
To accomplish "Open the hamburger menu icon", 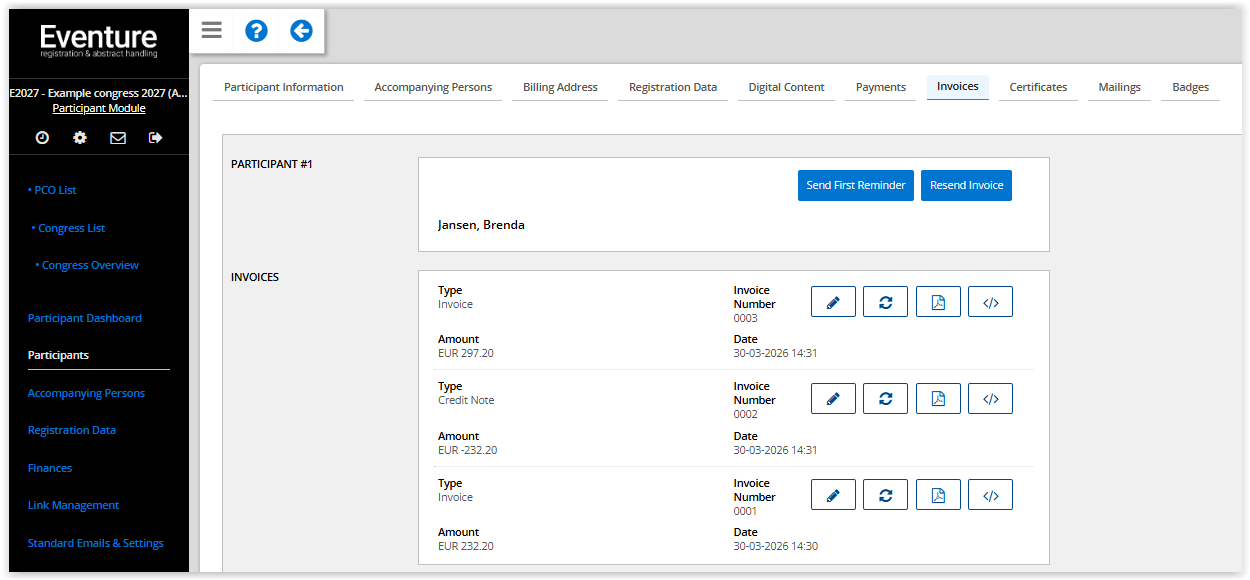I will (211, 30).
